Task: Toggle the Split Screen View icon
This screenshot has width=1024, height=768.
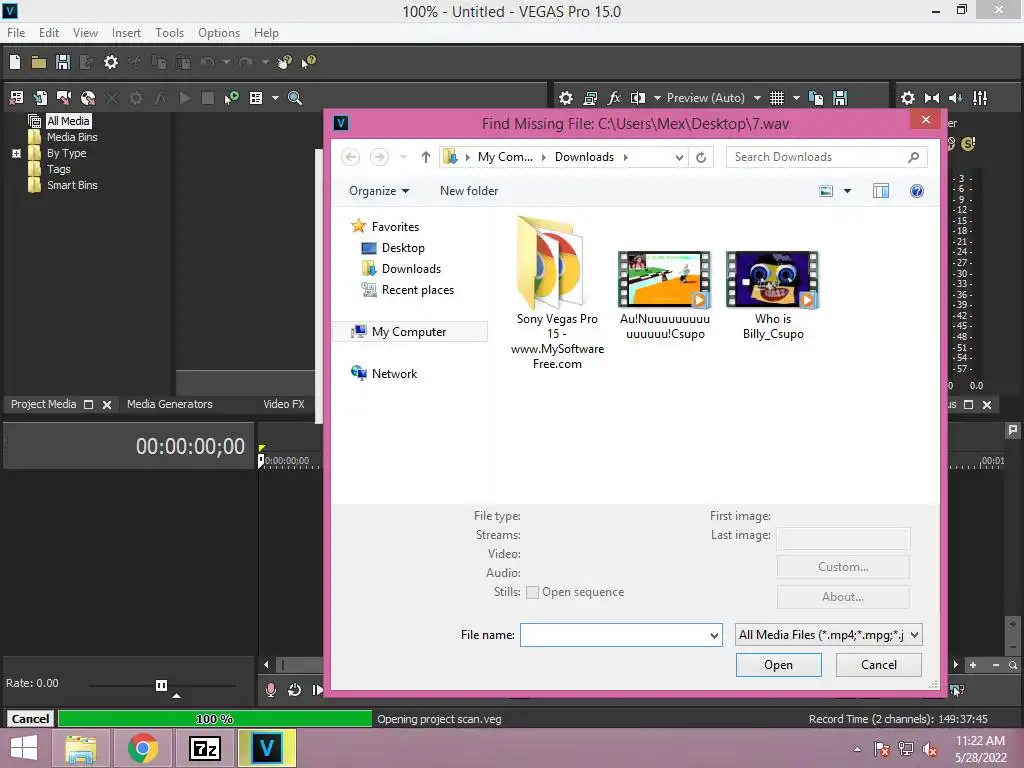Action: point(637,98)
